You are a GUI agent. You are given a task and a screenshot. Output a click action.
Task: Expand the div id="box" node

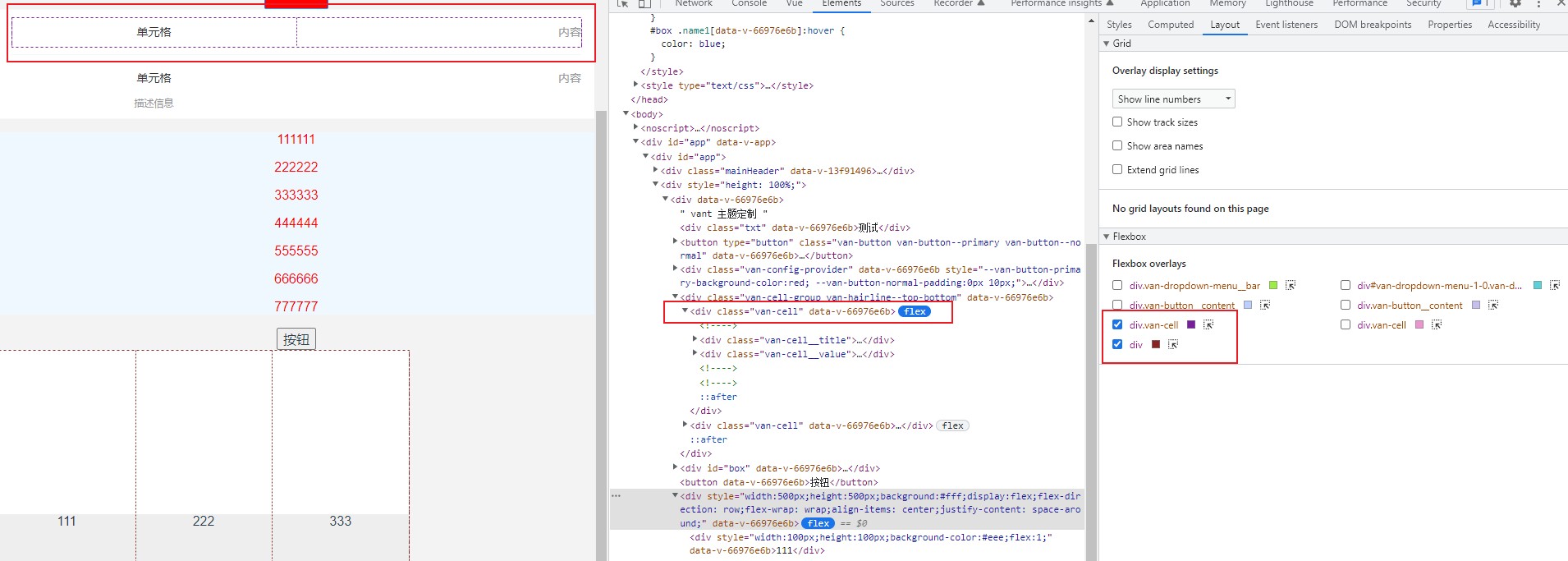coord(675,468)
